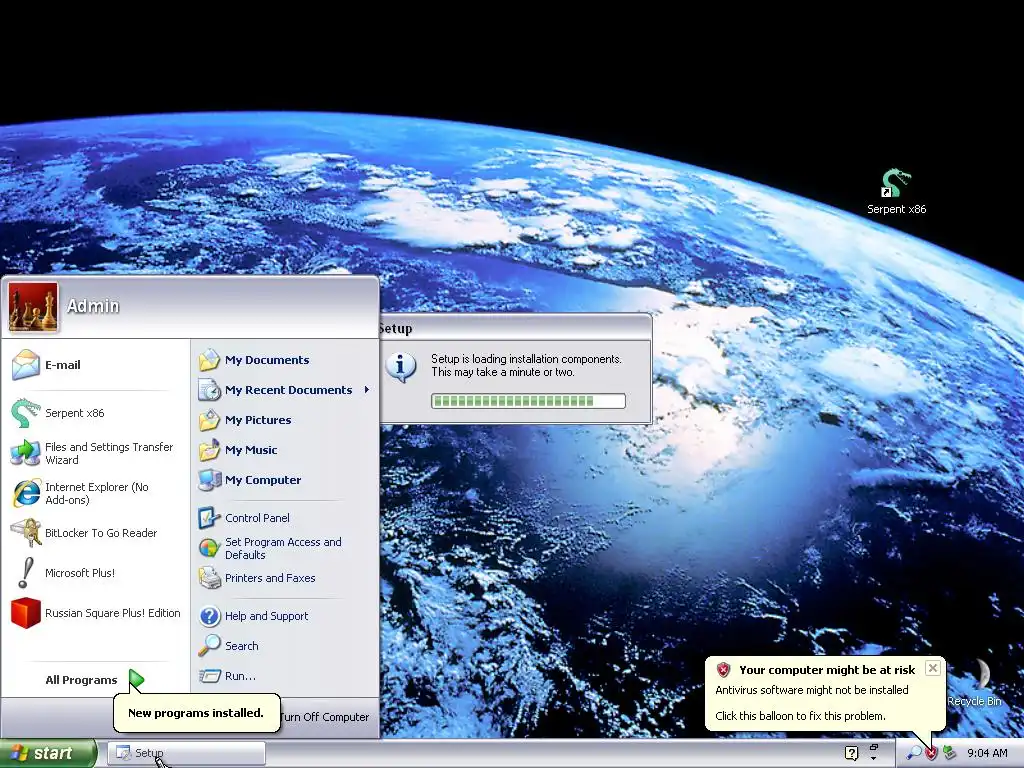Open My Documents folder
This screenshot has width=1024, height=768.
(x=284, y=360)
